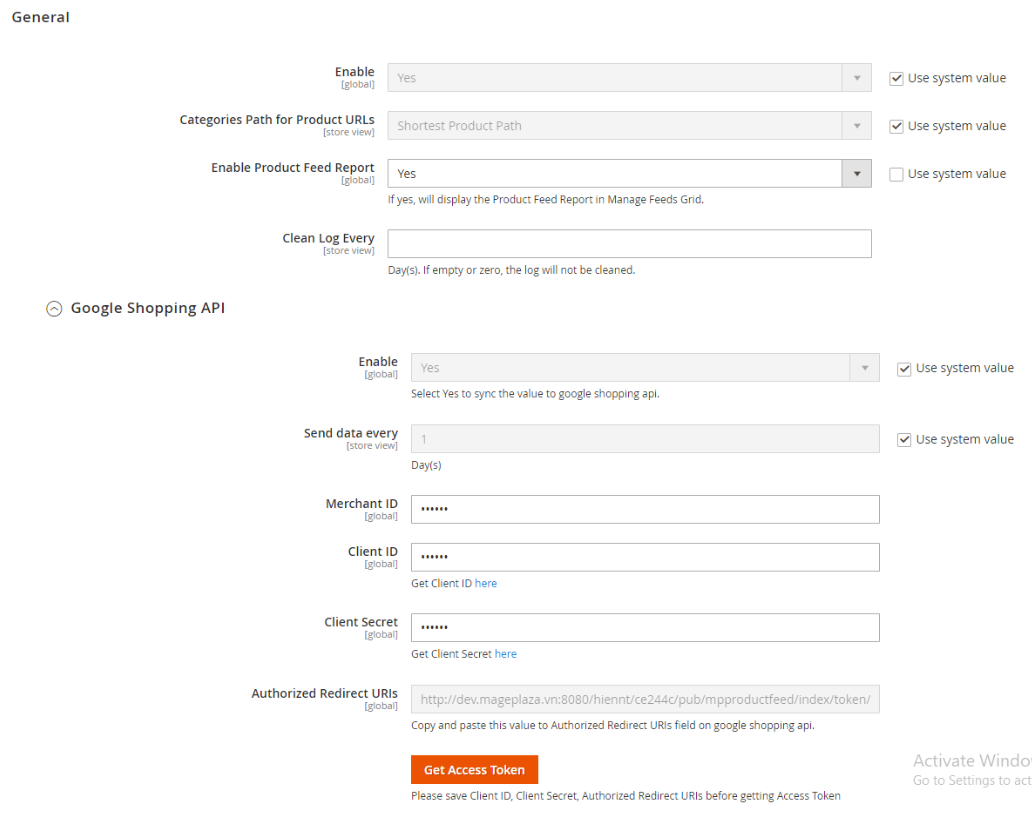
Task: Open the Enable Product Feed Report dropdown
Action: [628, 174]
